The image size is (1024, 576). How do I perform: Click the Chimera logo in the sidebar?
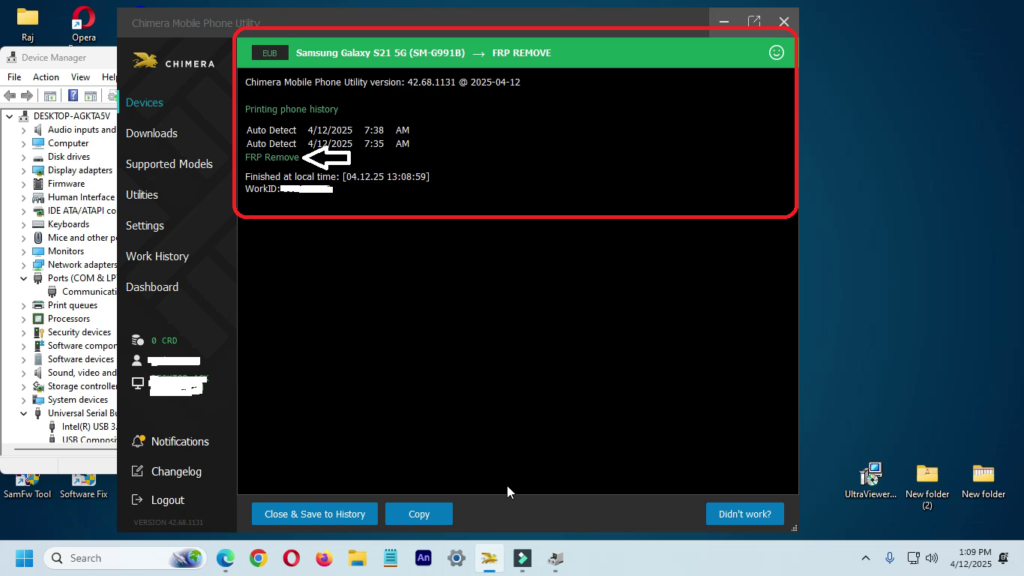(172, 62)
